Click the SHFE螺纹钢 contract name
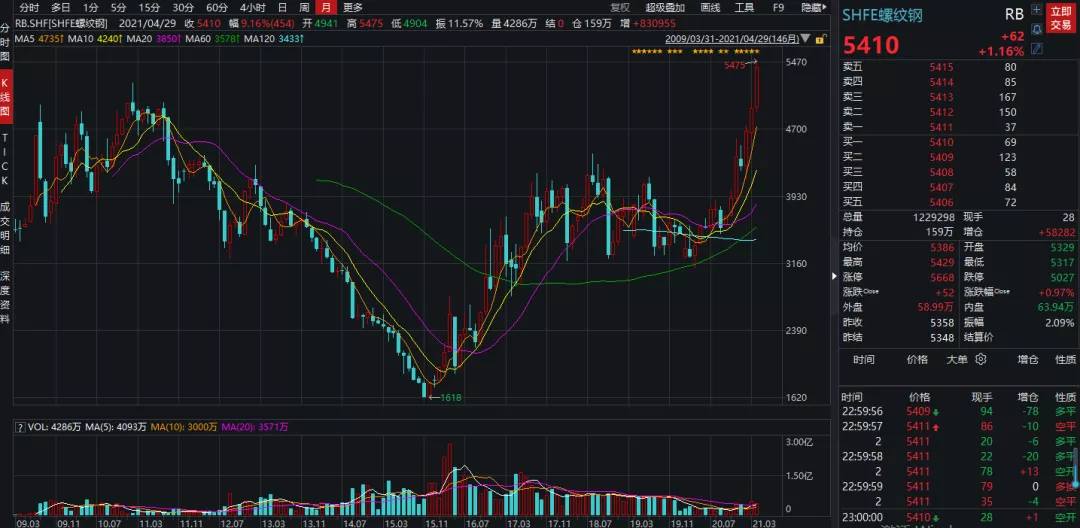Viewport: 1080px width, 528px height. pyautogui.click(x=882, y=15)
